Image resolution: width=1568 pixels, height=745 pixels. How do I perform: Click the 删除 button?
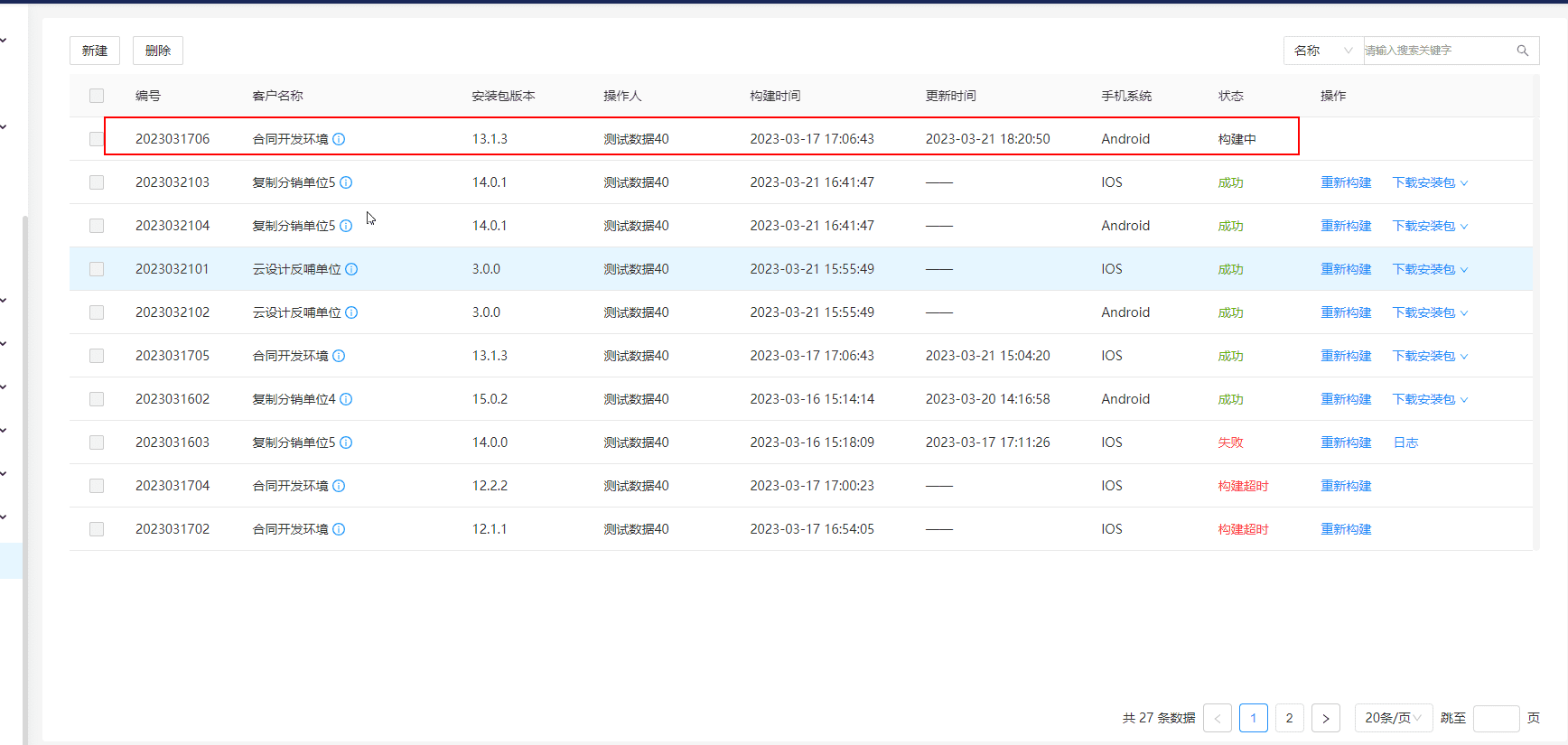tap(158, 51)
